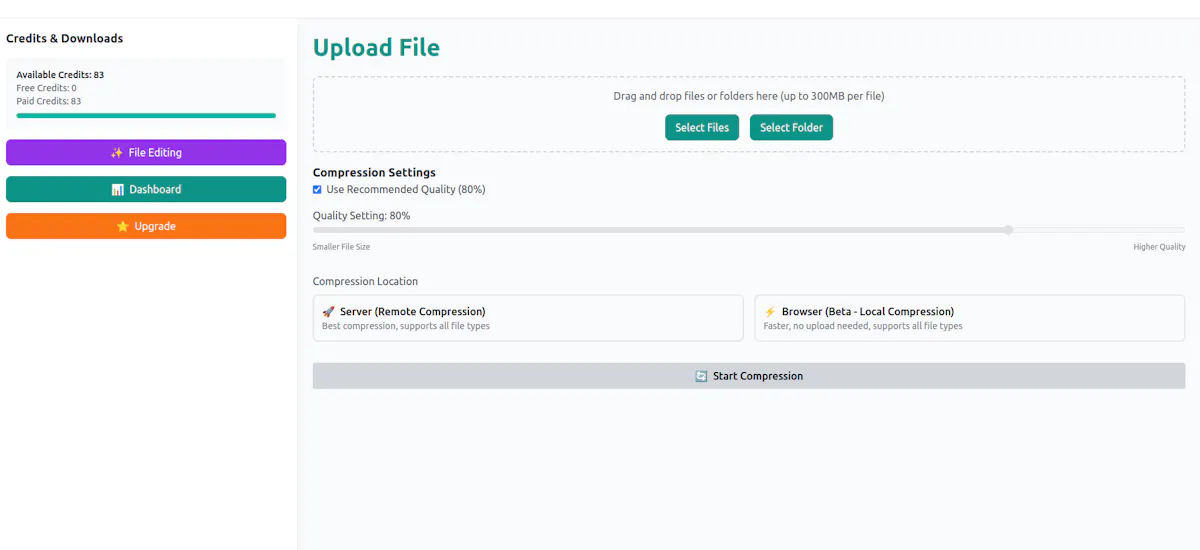The image size is (1200, 550).
Task: Click the refresh icon on Start Compression
Action: [701, 377]
